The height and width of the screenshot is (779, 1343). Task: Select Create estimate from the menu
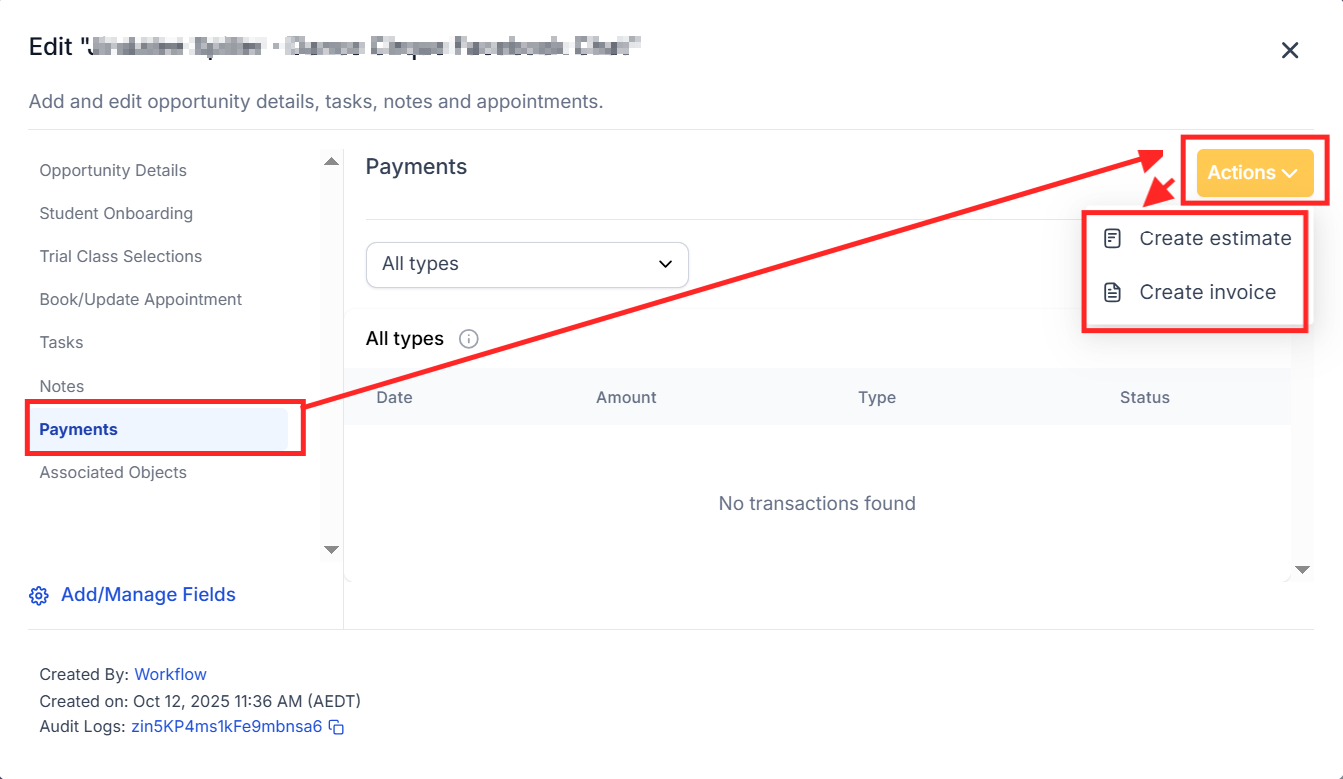[x=1214, y=239]
